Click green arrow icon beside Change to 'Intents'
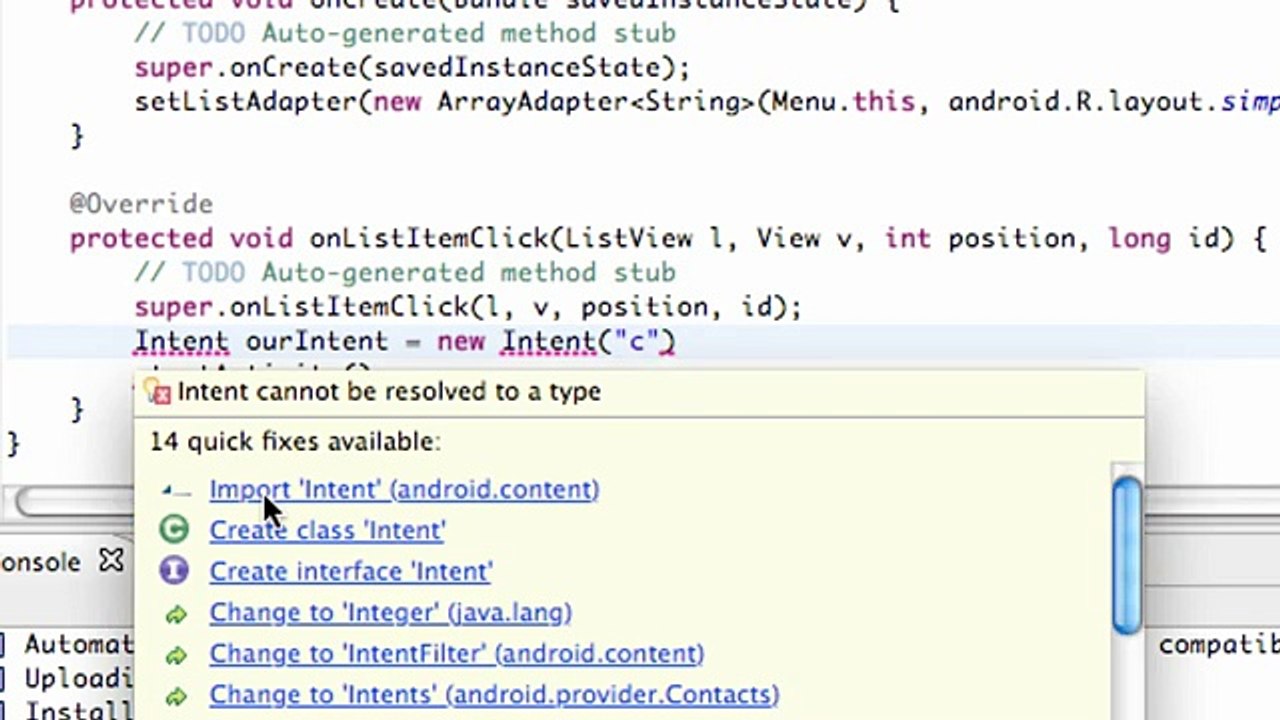The width and height of the screenshot is (1280, 720). click(x=175, y=696)
